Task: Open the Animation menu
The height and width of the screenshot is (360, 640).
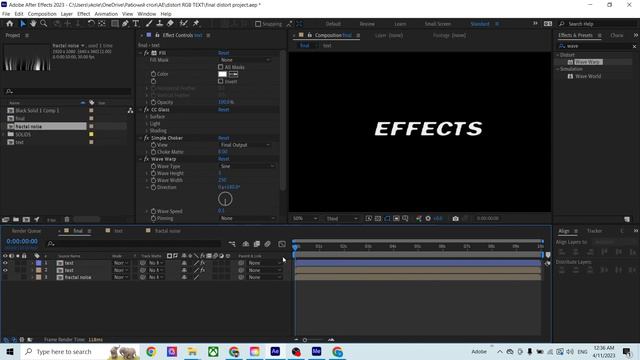Action: tap(106, 14)
